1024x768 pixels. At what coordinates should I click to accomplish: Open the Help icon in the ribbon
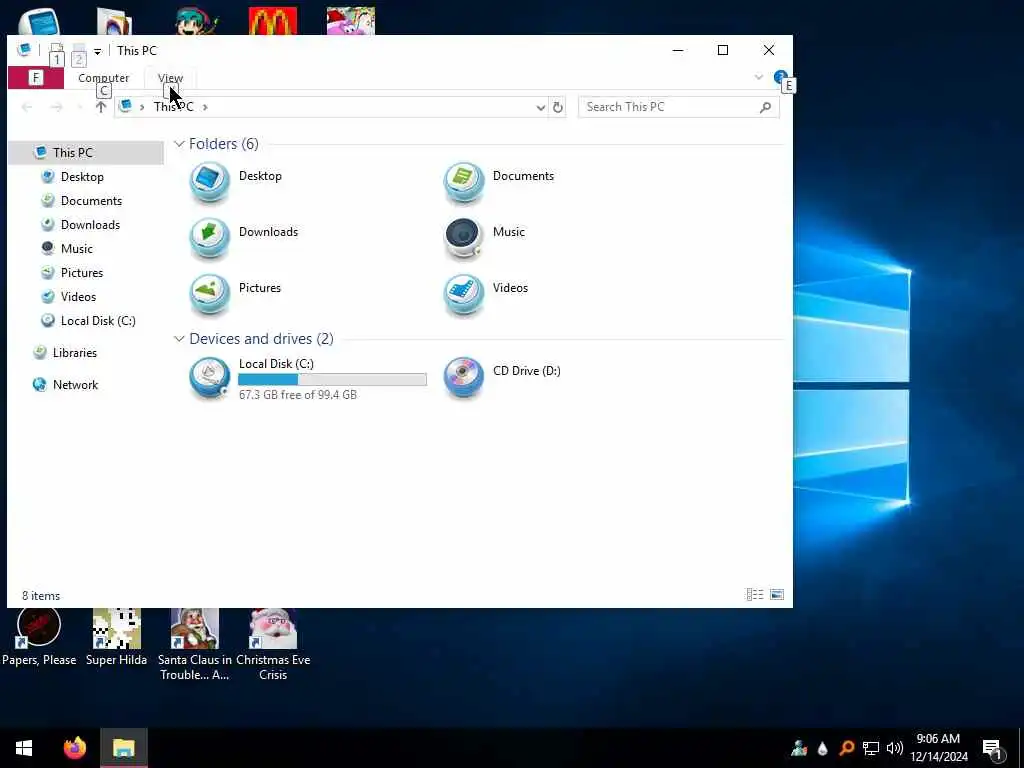click(x=780, y=78)
